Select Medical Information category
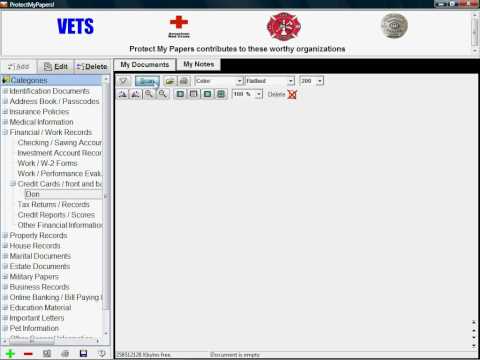The image size is (480, 360). click(x=41, y=122)
